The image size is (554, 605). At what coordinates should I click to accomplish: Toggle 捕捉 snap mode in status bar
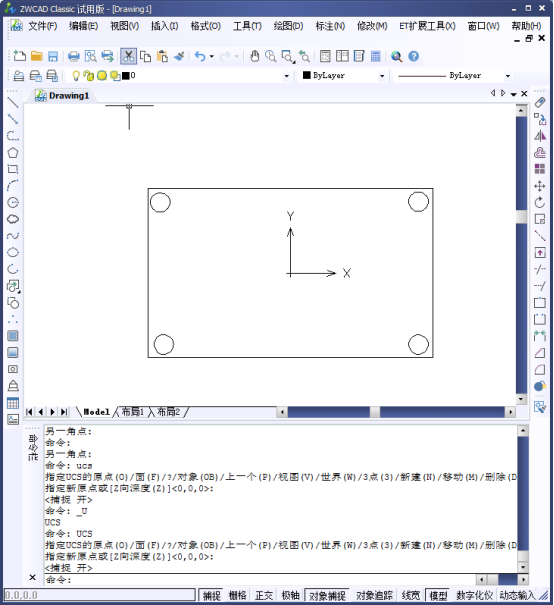[212, 595]
